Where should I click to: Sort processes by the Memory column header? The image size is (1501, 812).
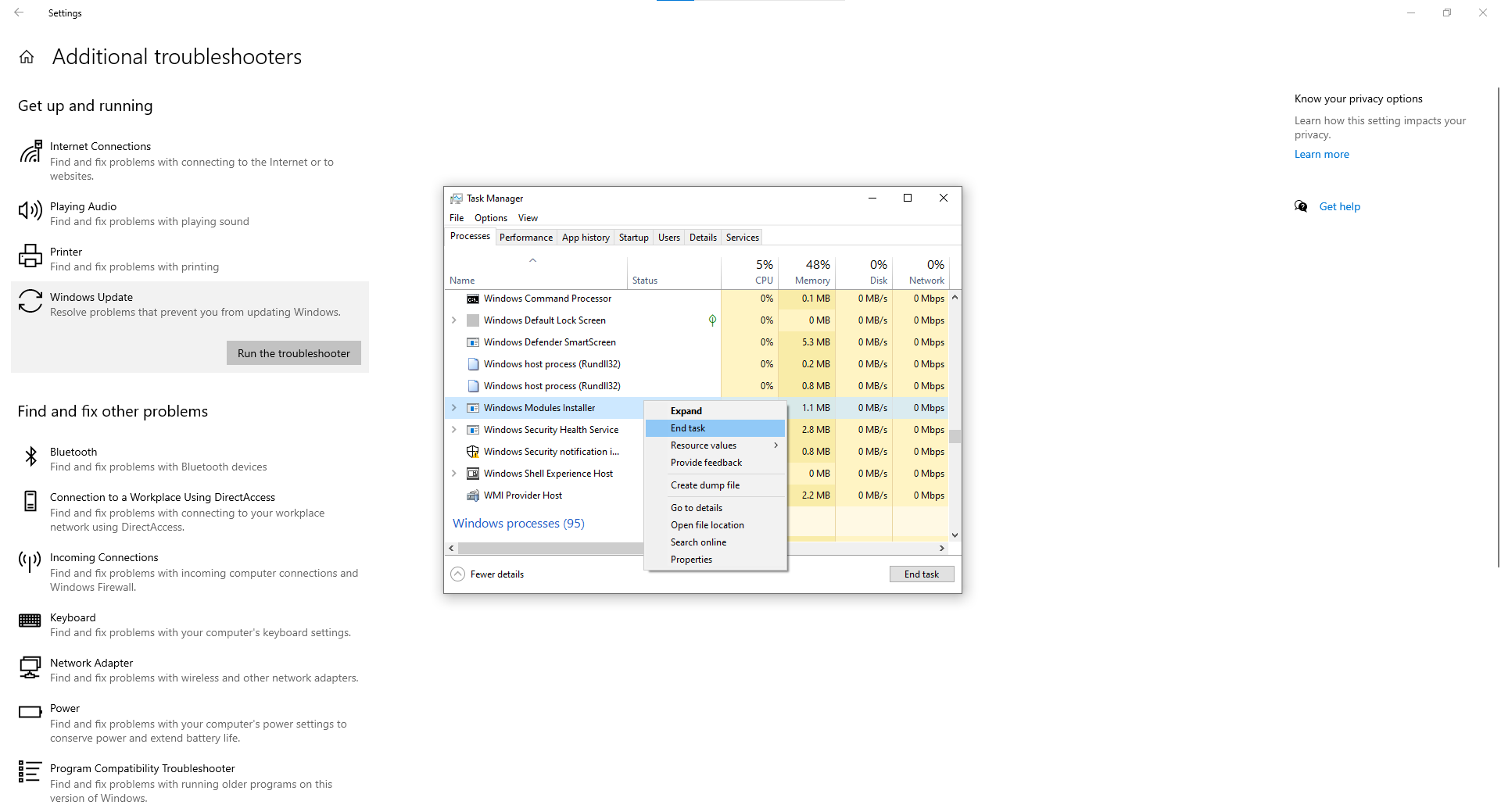click(x=807, y=272)
